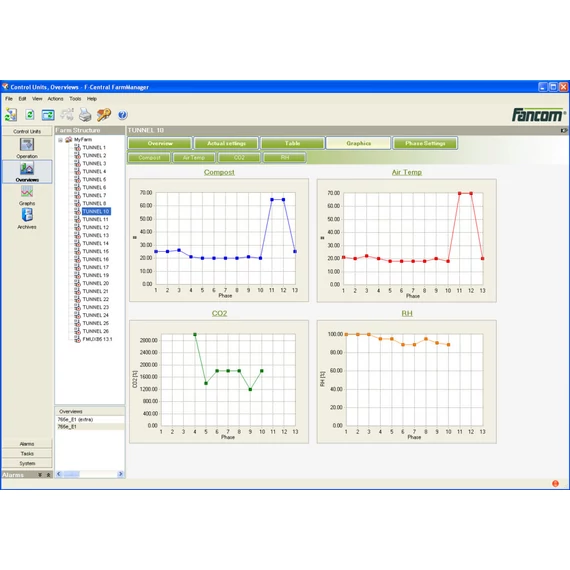
Task: Open the Graphs sidebar icon
Action: (x=27, y=192)
